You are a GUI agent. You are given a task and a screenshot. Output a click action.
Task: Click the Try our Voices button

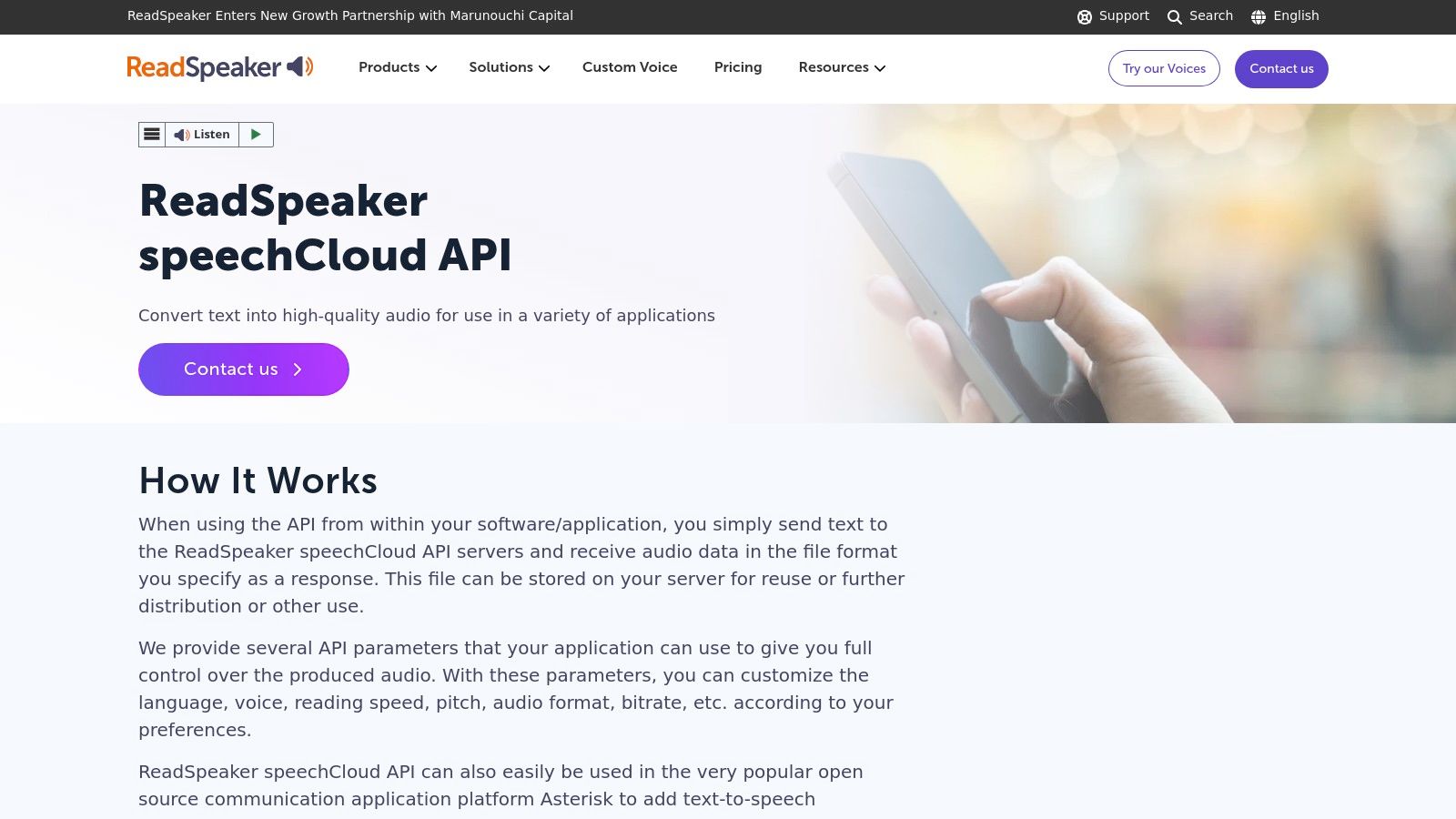[x=1164, y=68]
